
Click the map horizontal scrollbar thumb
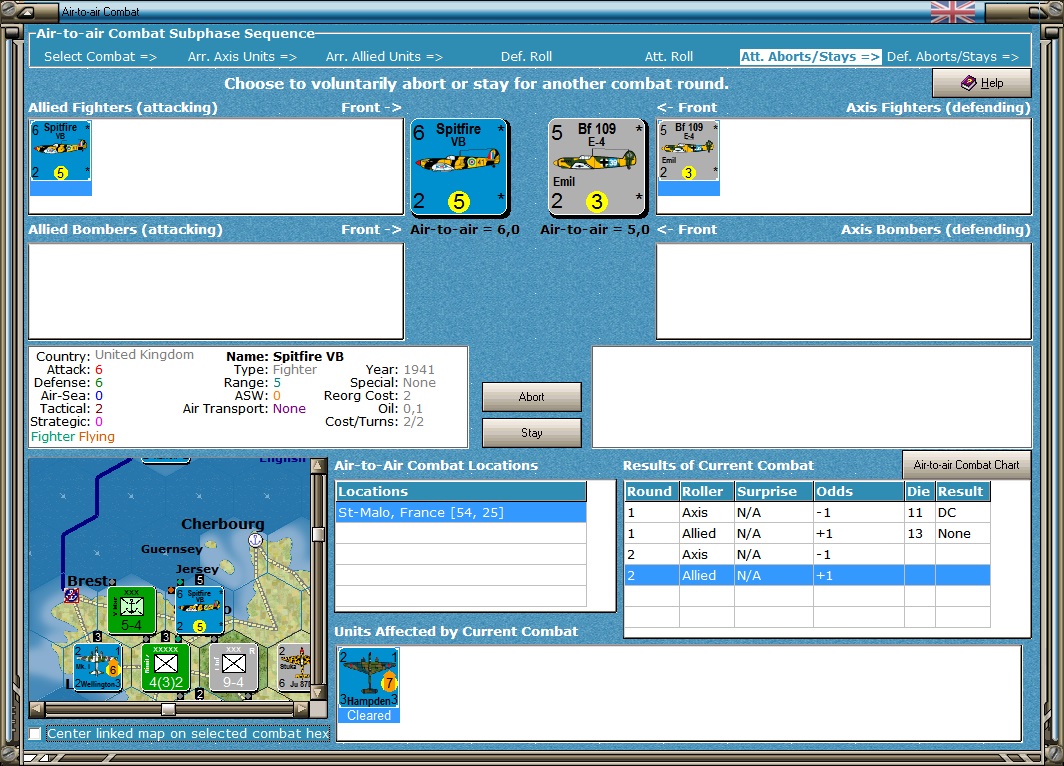coord(168,709)
